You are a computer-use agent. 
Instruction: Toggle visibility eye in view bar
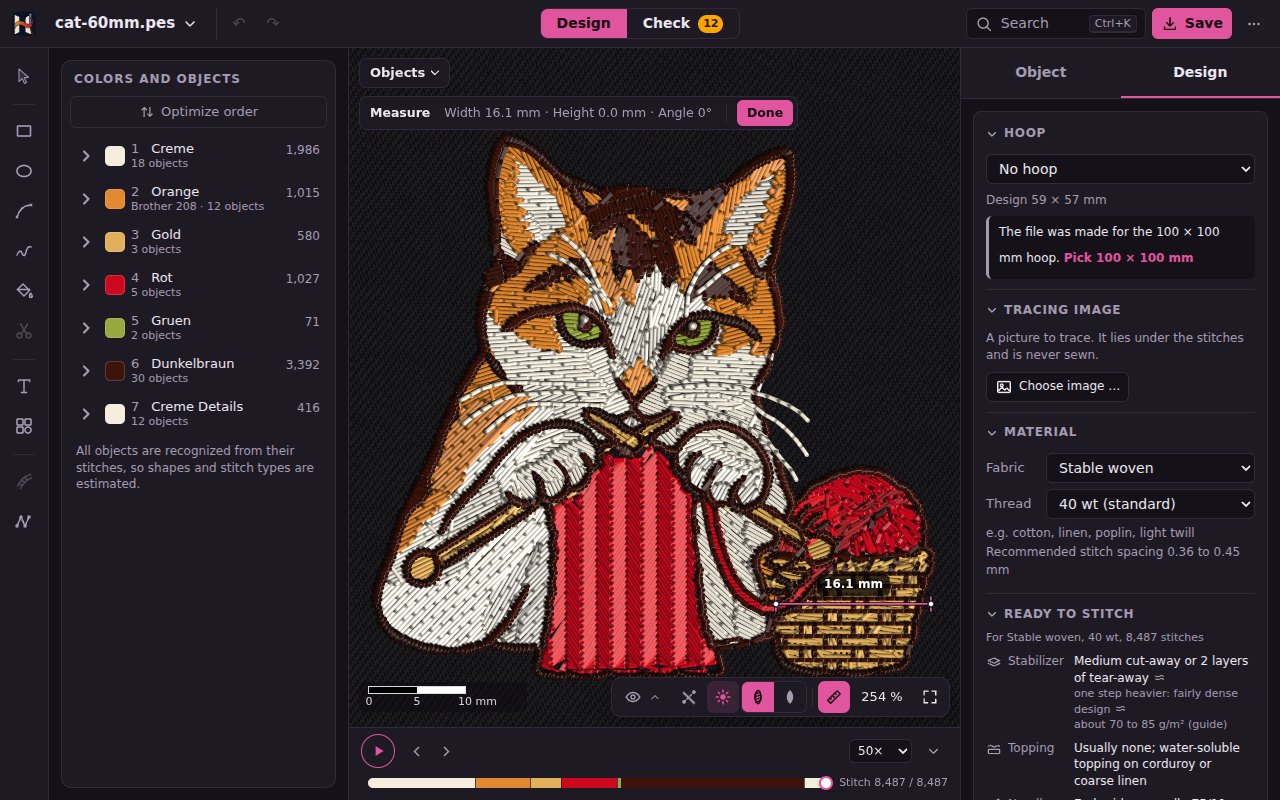633,697
